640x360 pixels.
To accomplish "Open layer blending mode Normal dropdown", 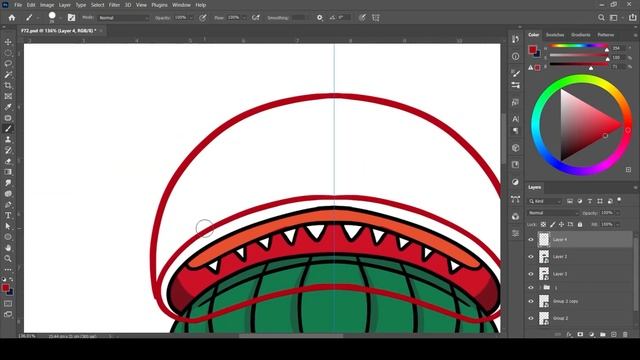I will point(553,213).
